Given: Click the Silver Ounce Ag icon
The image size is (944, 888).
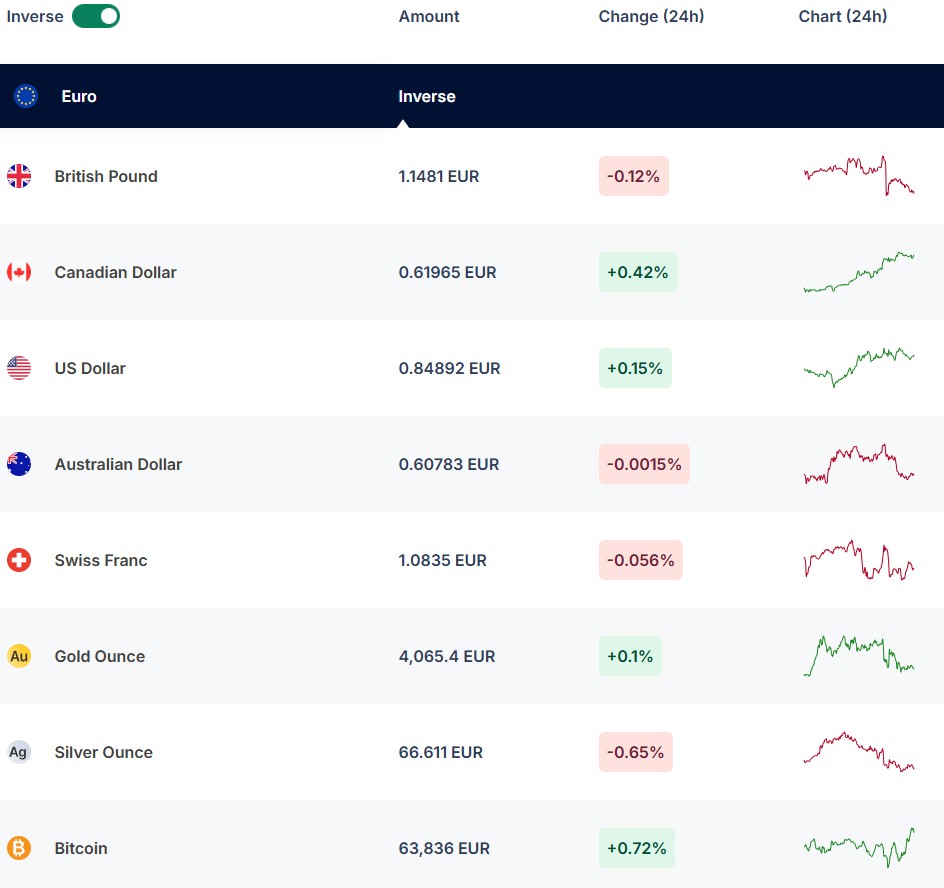Looking at the screenshot, I should (x=19, y=752).
